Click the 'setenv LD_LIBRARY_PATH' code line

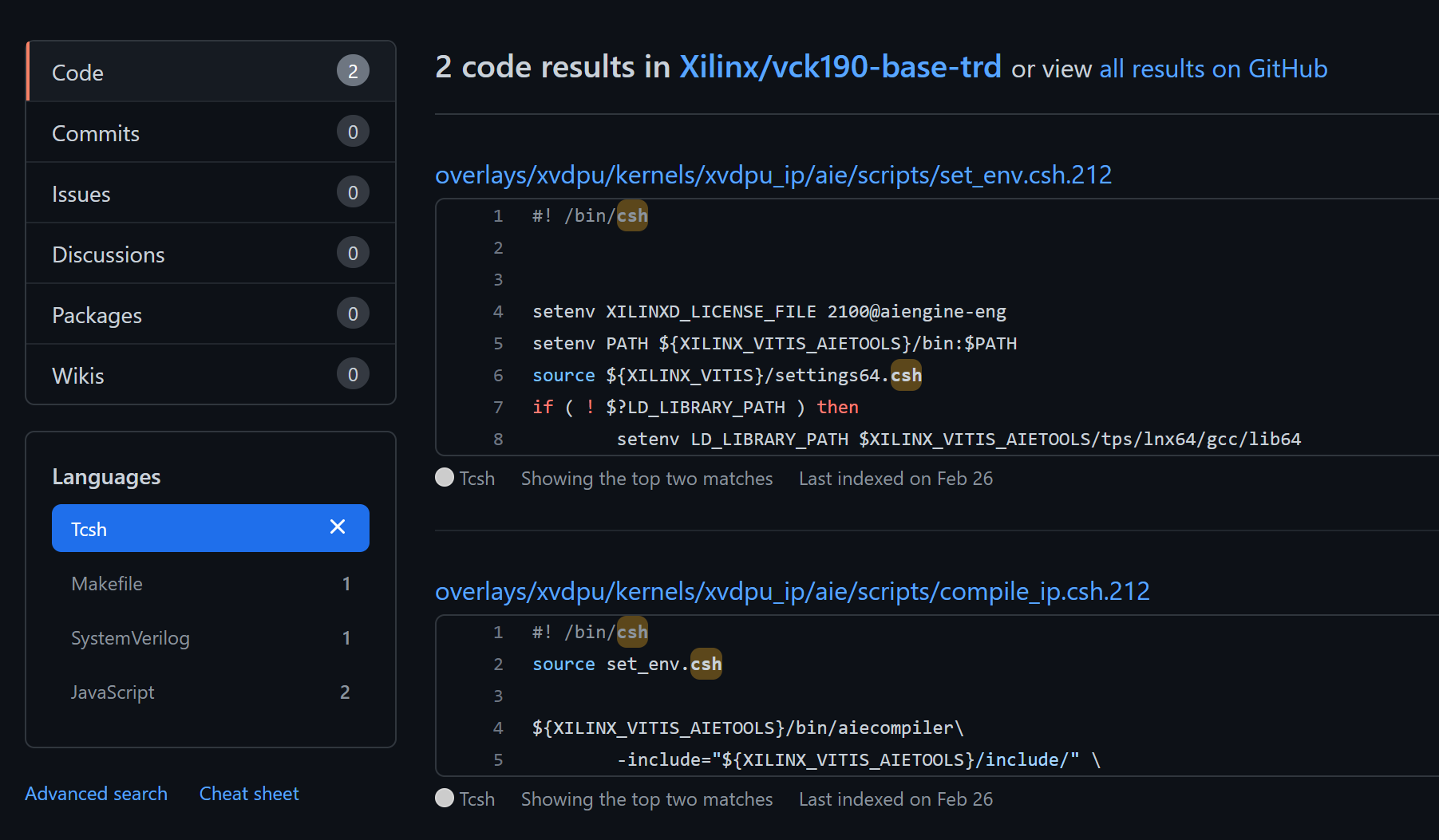click(x=959, y=440)
